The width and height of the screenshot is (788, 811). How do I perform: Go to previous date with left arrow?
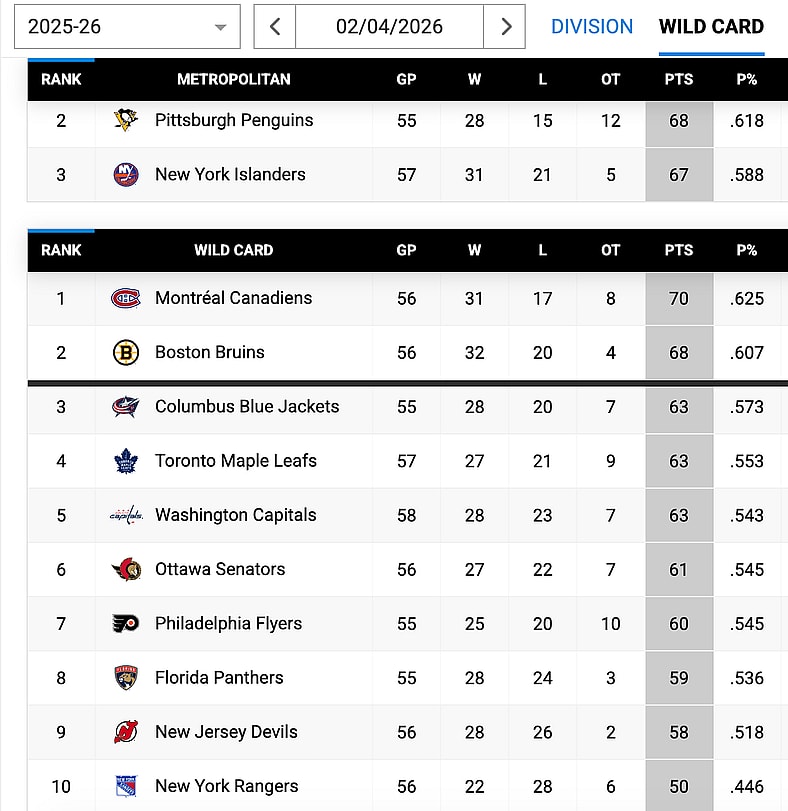pyautogui.click(x=275, y=26)
